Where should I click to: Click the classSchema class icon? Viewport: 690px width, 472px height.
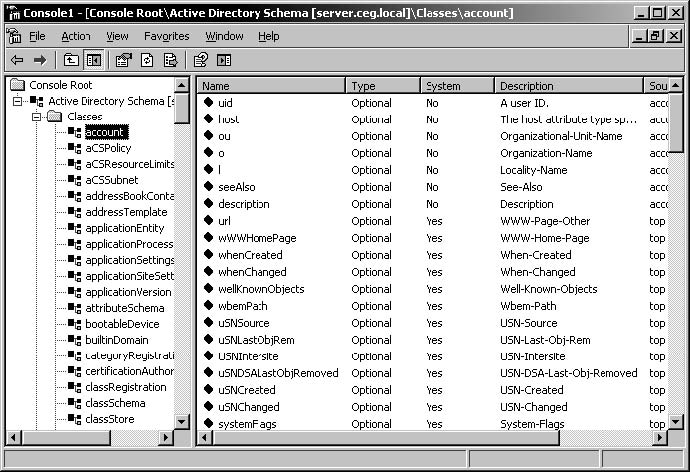pyautogui.click(x=74, y=403)
